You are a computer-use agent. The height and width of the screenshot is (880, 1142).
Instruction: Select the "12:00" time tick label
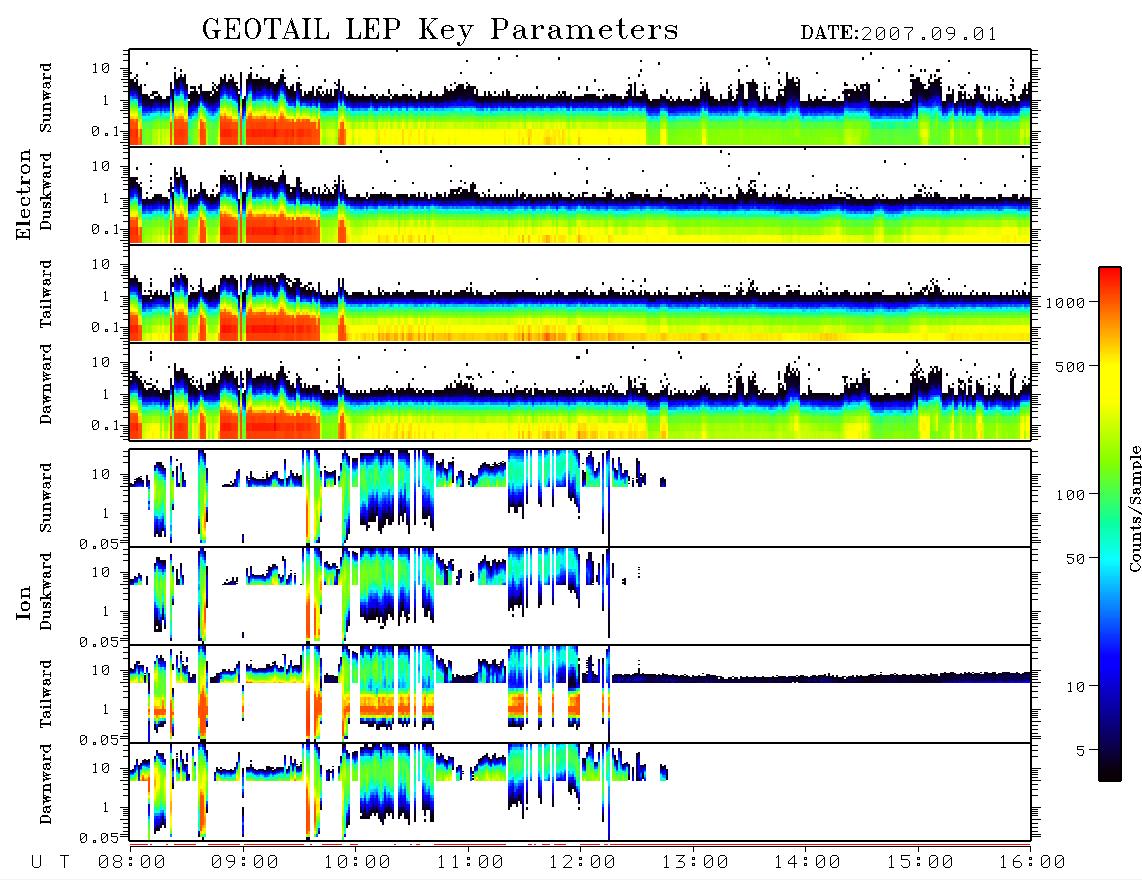[582, 863]
